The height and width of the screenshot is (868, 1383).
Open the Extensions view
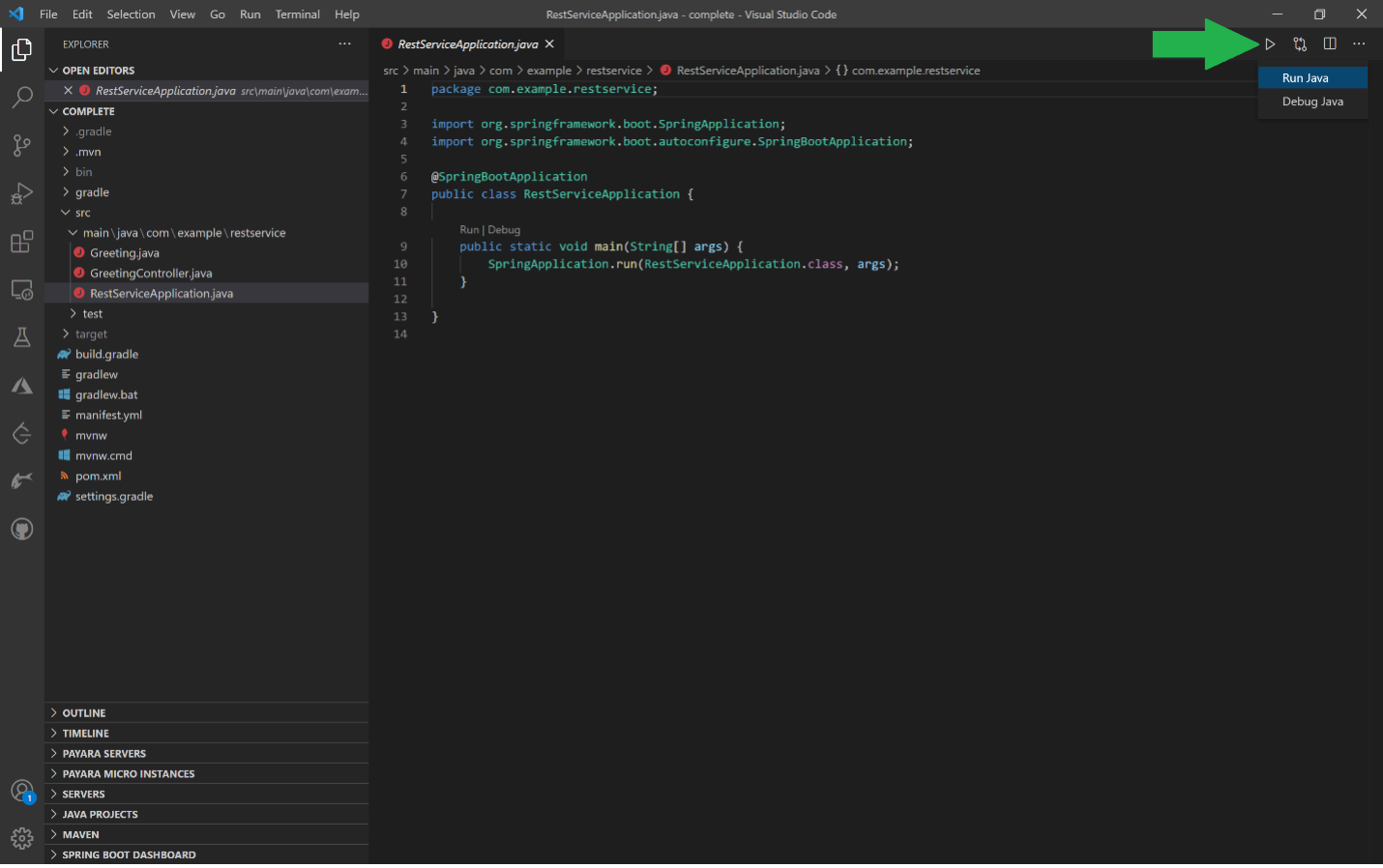tap(21, 242)
